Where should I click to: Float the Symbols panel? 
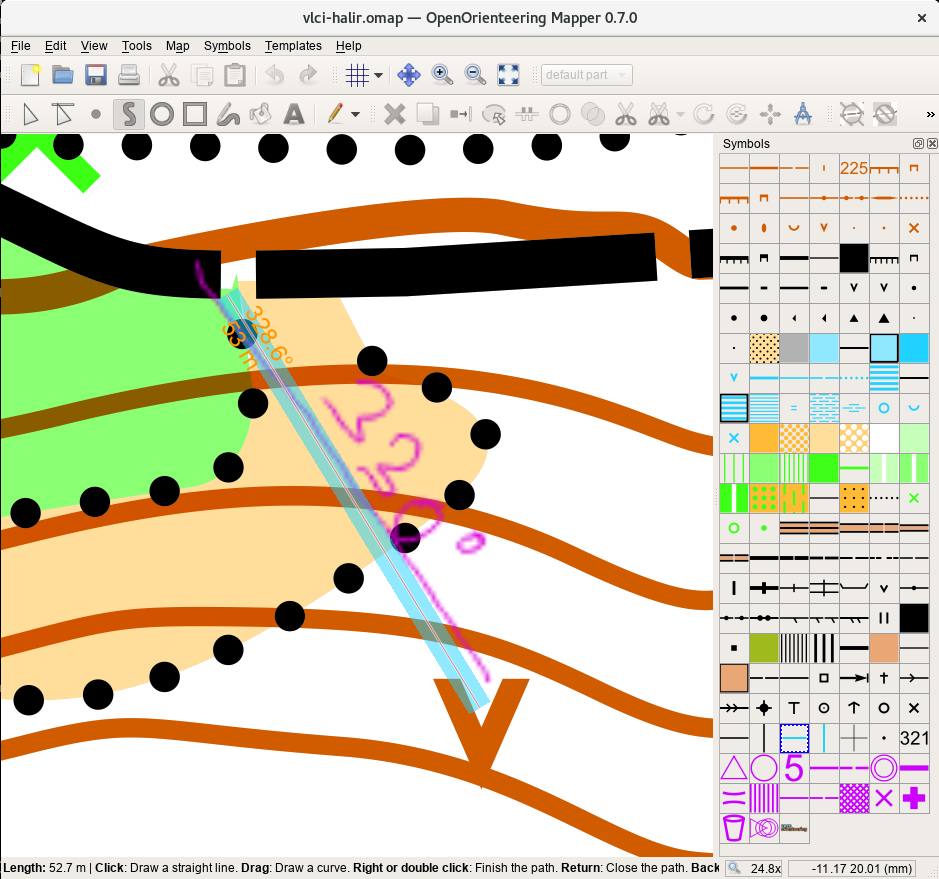(x=918, y=144)
